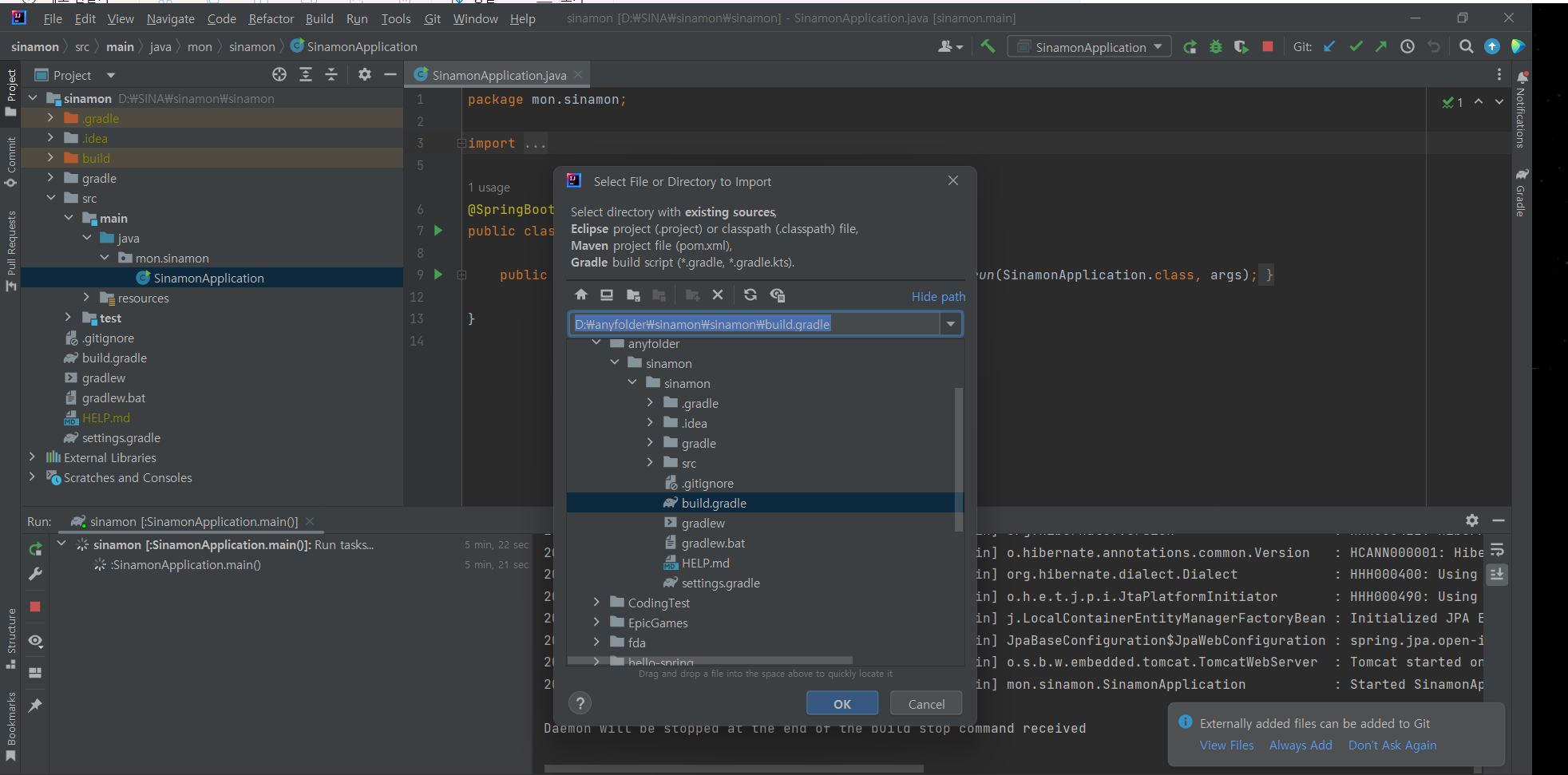Click the Desktop directory icon in dialog toolbar
1568x775 pixels.
607,295
